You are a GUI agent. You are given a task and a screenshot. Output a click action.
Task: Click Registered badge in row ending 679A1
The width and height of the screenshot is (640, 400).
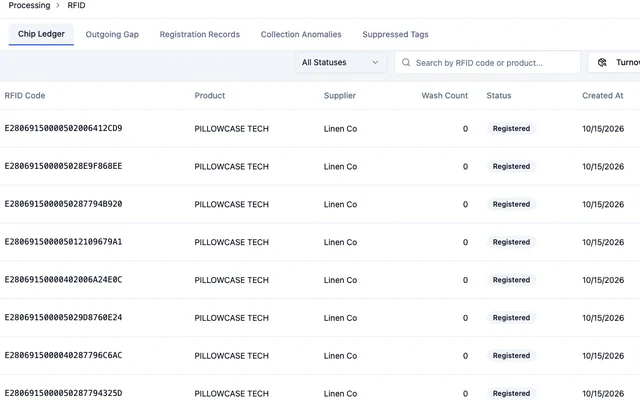pos(511,242)
